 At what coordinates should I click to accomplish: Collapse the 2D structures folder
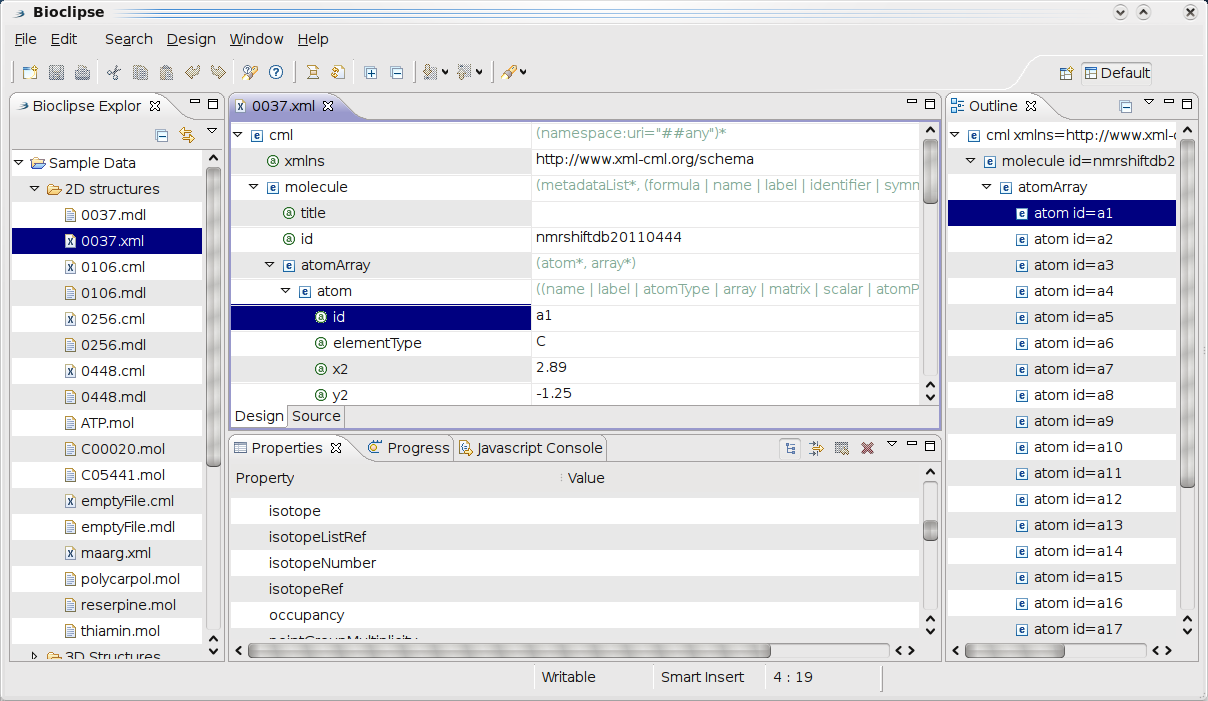coord(35,189)
